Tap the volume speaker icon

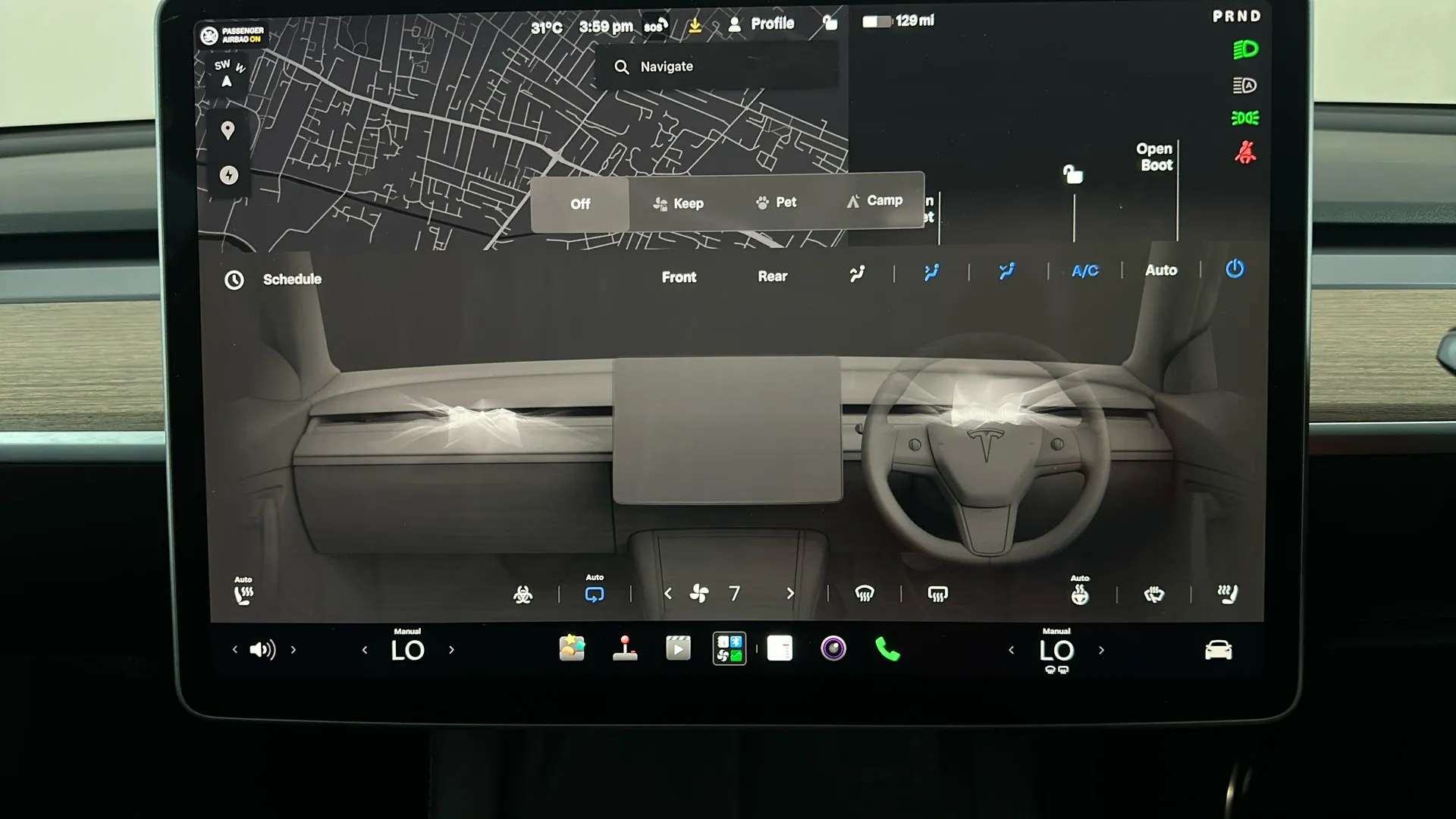262,650
